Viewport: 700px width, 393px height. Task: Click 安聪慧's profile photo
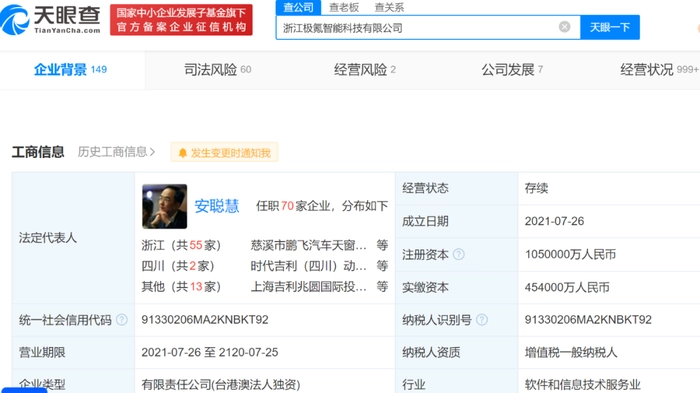[164, 206]
